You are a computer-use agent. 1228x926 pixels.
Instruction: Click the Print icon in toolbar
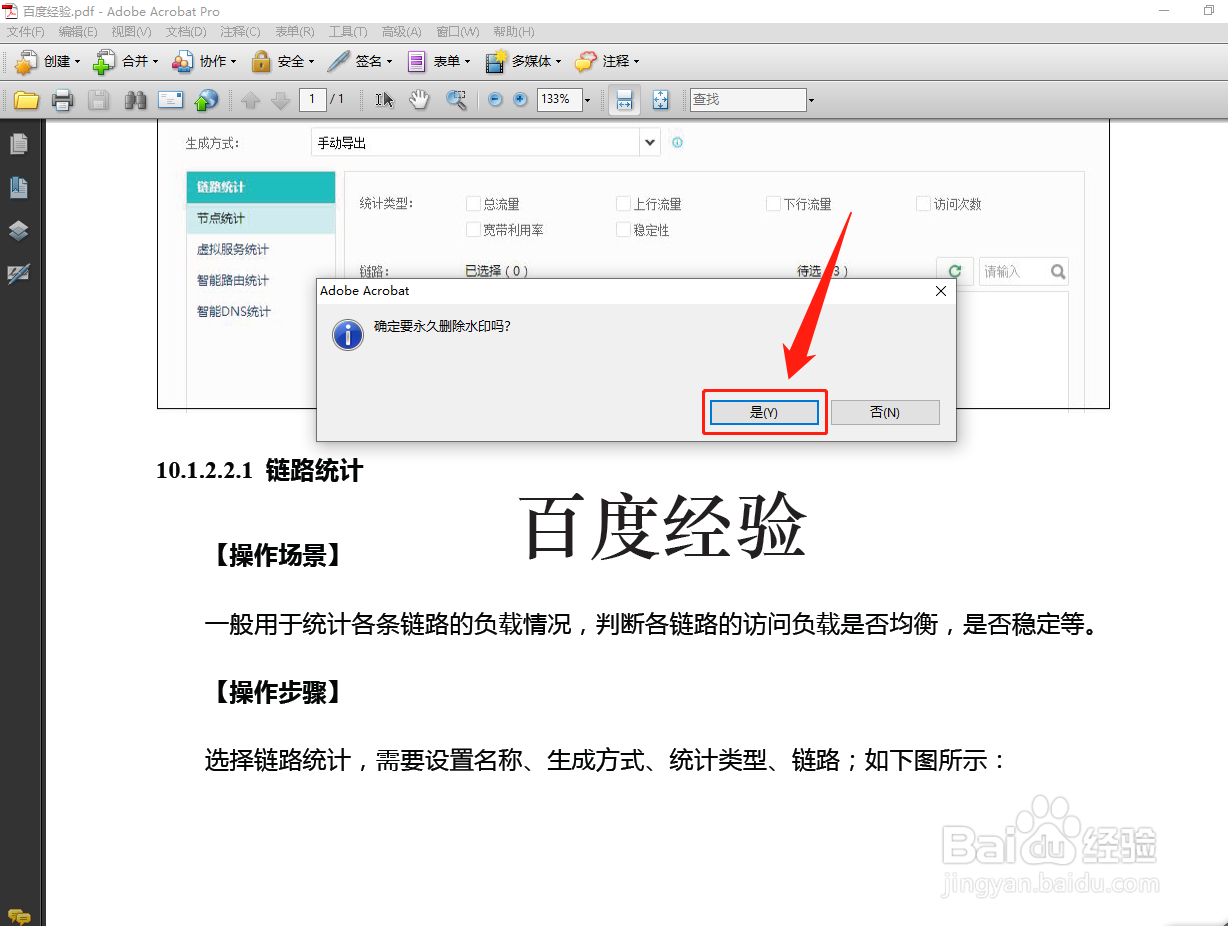click(x=63, y=100)
